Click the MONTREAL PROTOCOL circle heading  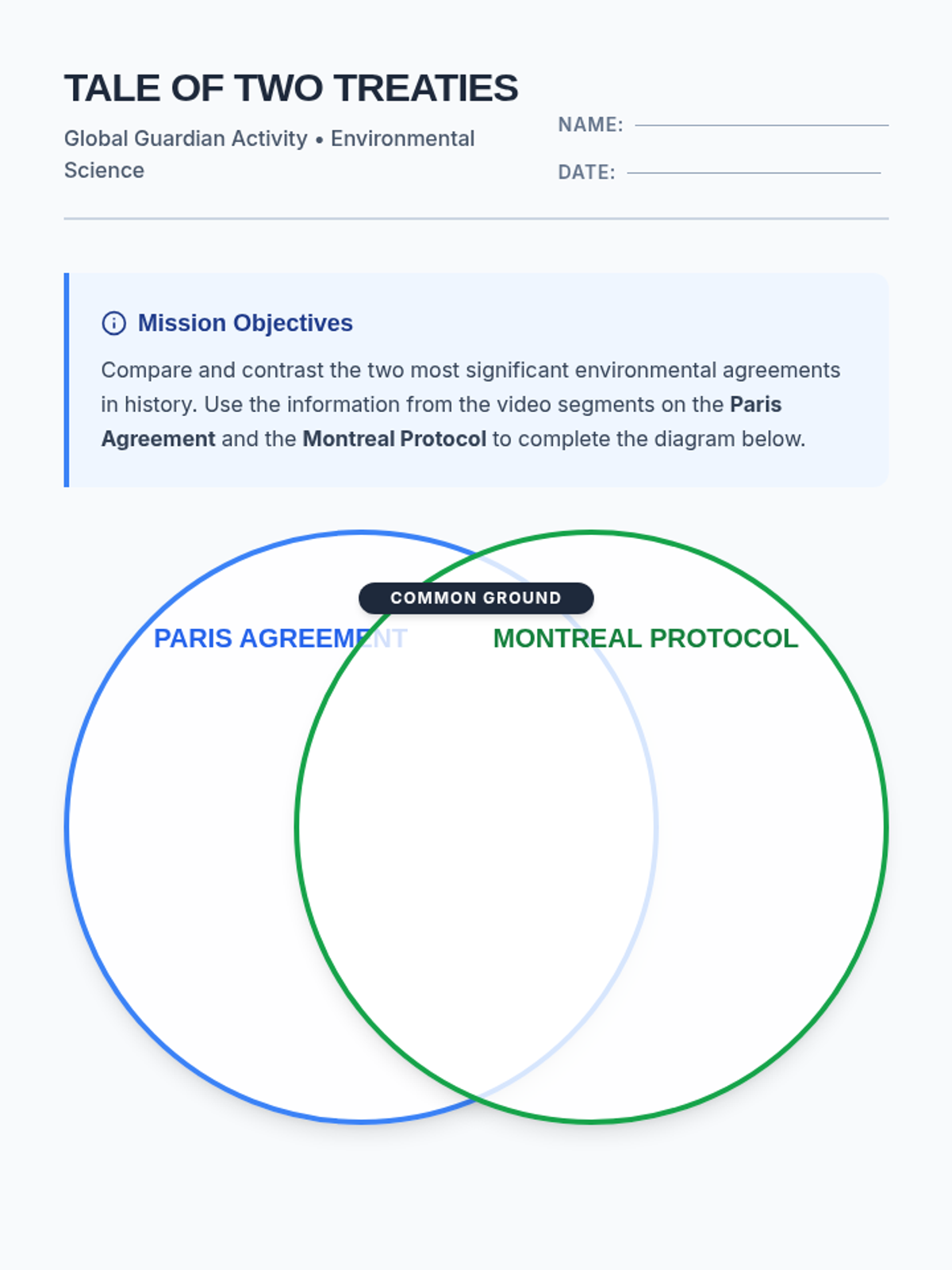click(x=645, y=638)
